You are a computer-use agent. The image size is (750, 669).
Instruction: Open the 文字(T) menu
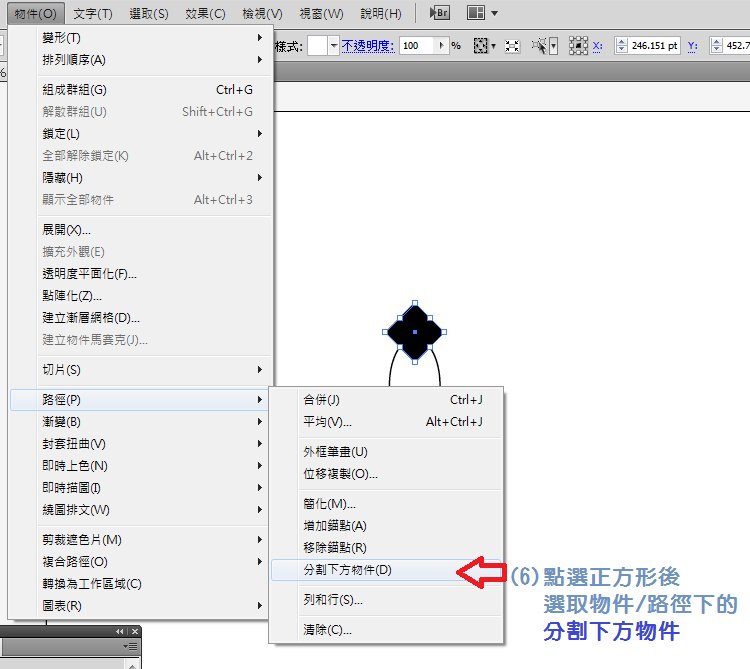pyautogui.click(x=93, y=14)
